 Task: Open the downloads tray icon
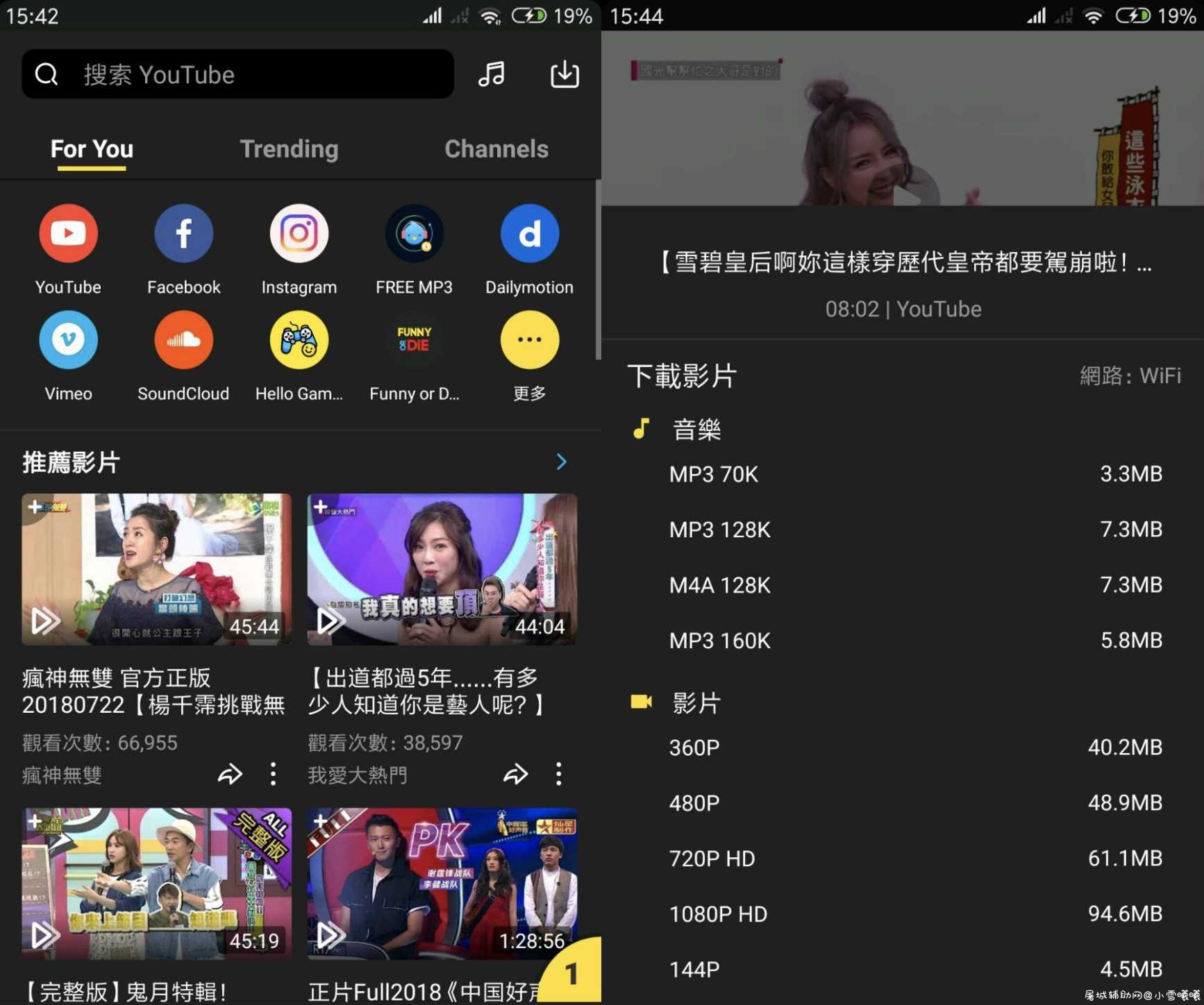coord(565,74)
